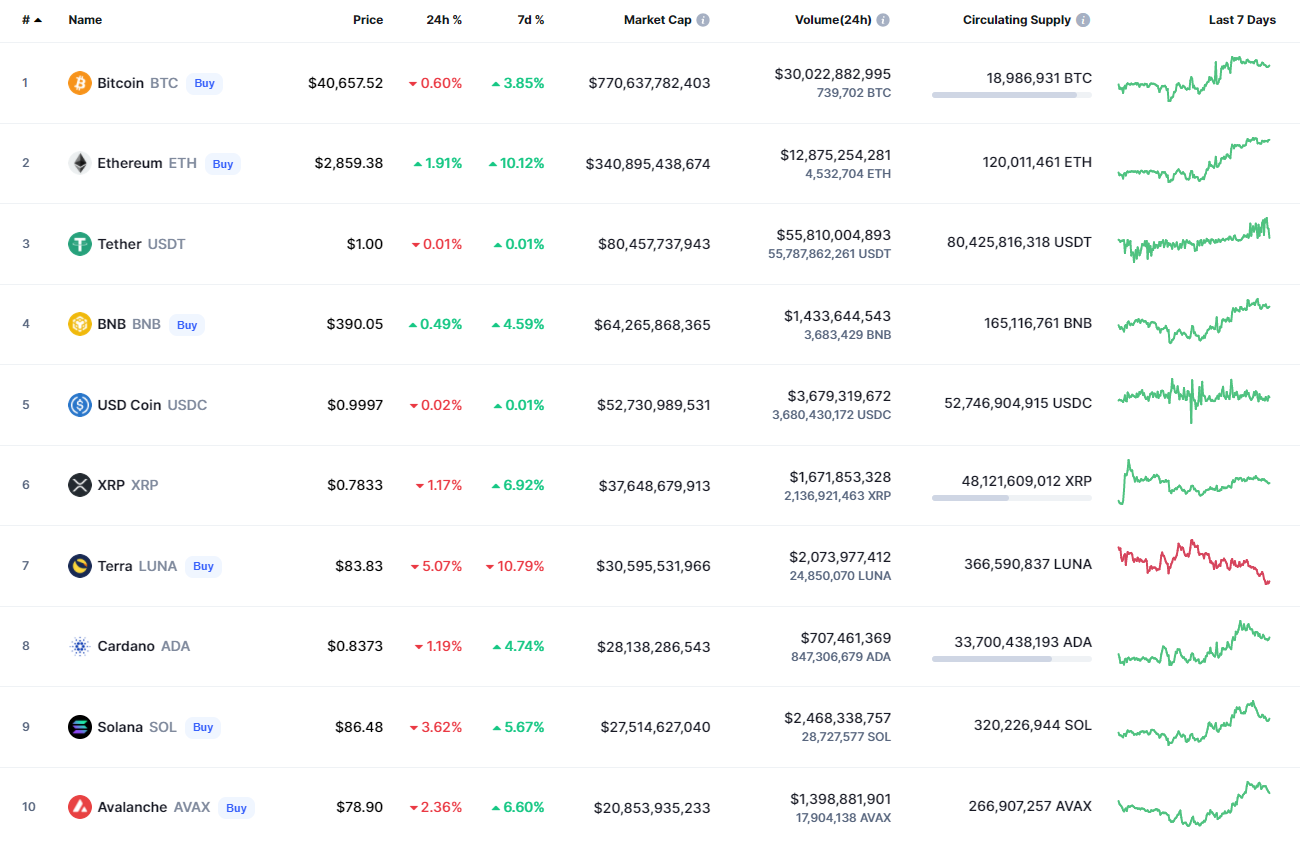1300x844 pixels.
Task: Click XRP market cap $37,648,679,913
Action: 655,486
